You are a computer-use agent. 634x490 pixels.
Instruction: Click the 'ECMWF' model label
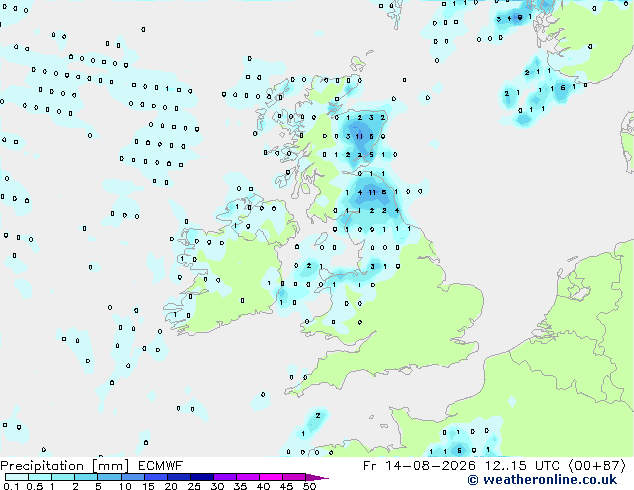click(x=161, y=466)
